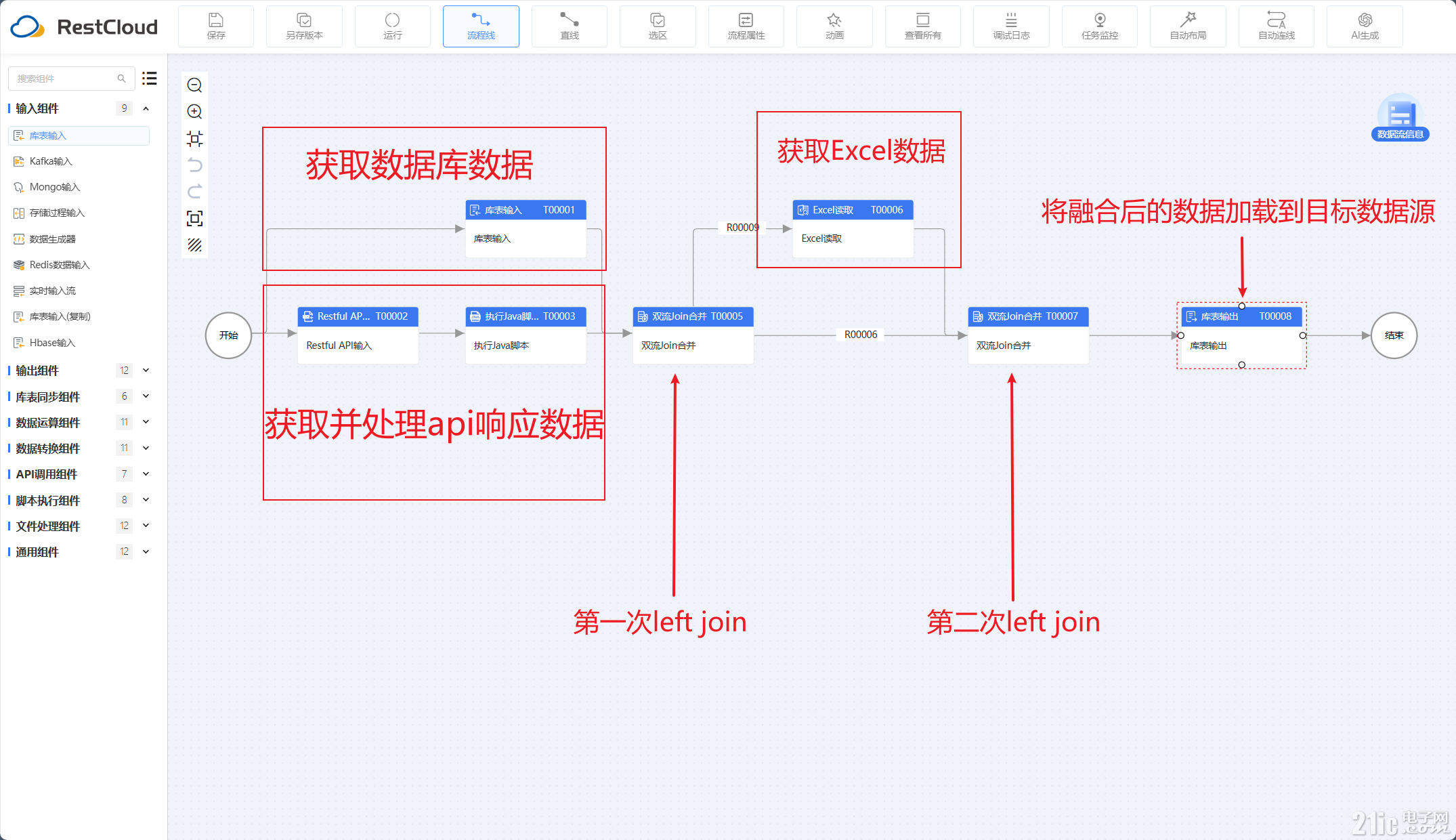The height and width of the screenshot is (840, 1456).
Task: Expand the 输出组件 category
Action: 146,370
